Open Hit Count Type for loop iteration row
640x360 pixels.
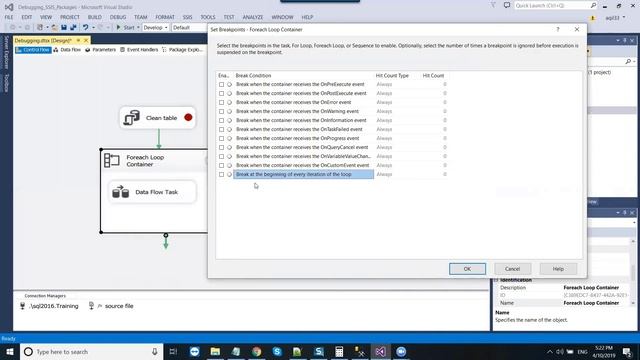pyautogui.click(x=384, y=174)
